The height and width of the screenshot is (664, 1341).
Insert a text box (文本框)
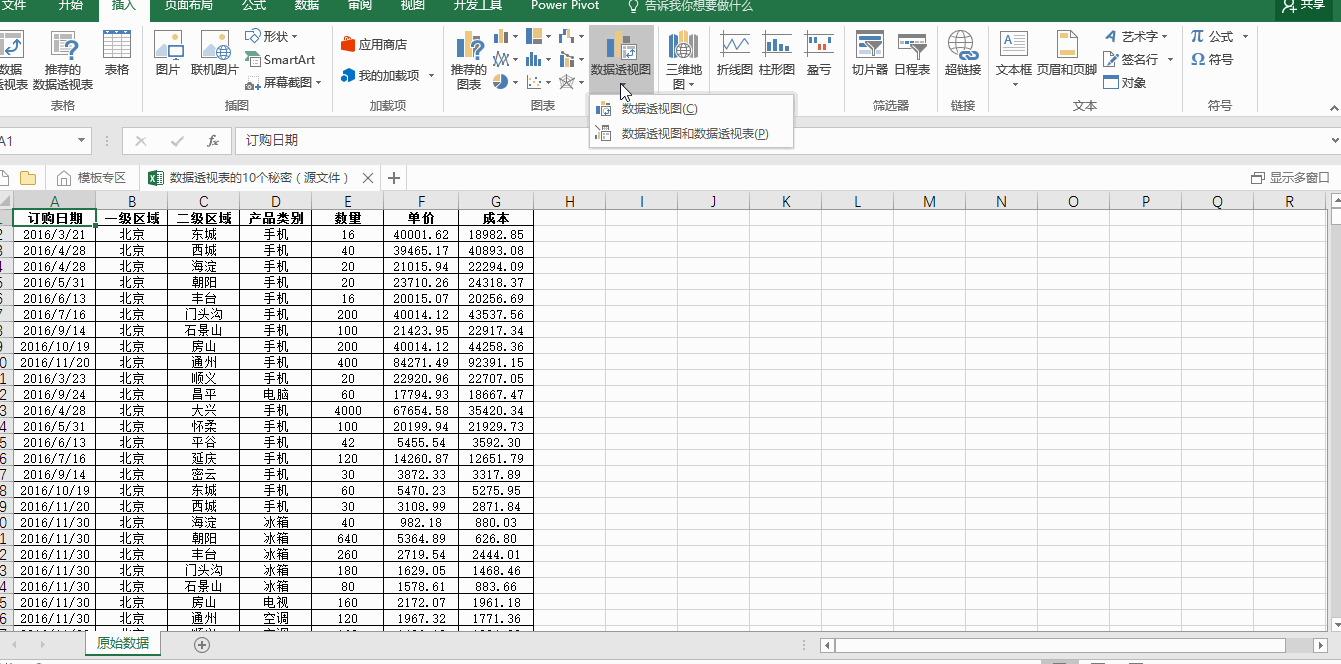(x=1014, y=58)
